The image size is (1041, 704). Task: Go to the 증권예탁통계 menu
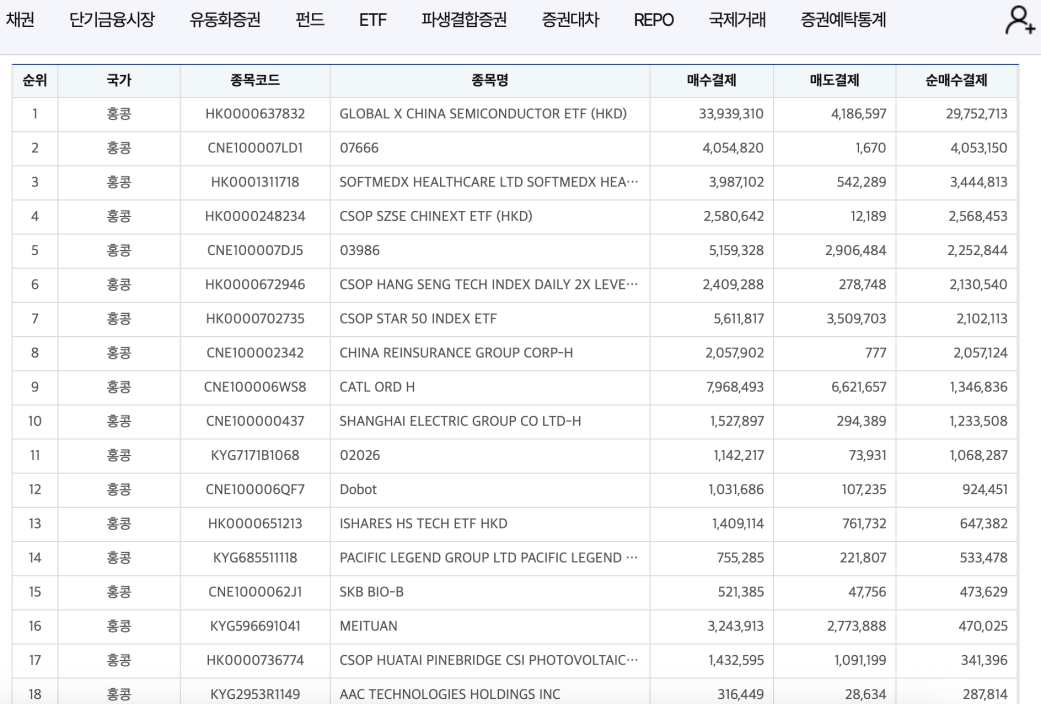click(x=843, y=20)
